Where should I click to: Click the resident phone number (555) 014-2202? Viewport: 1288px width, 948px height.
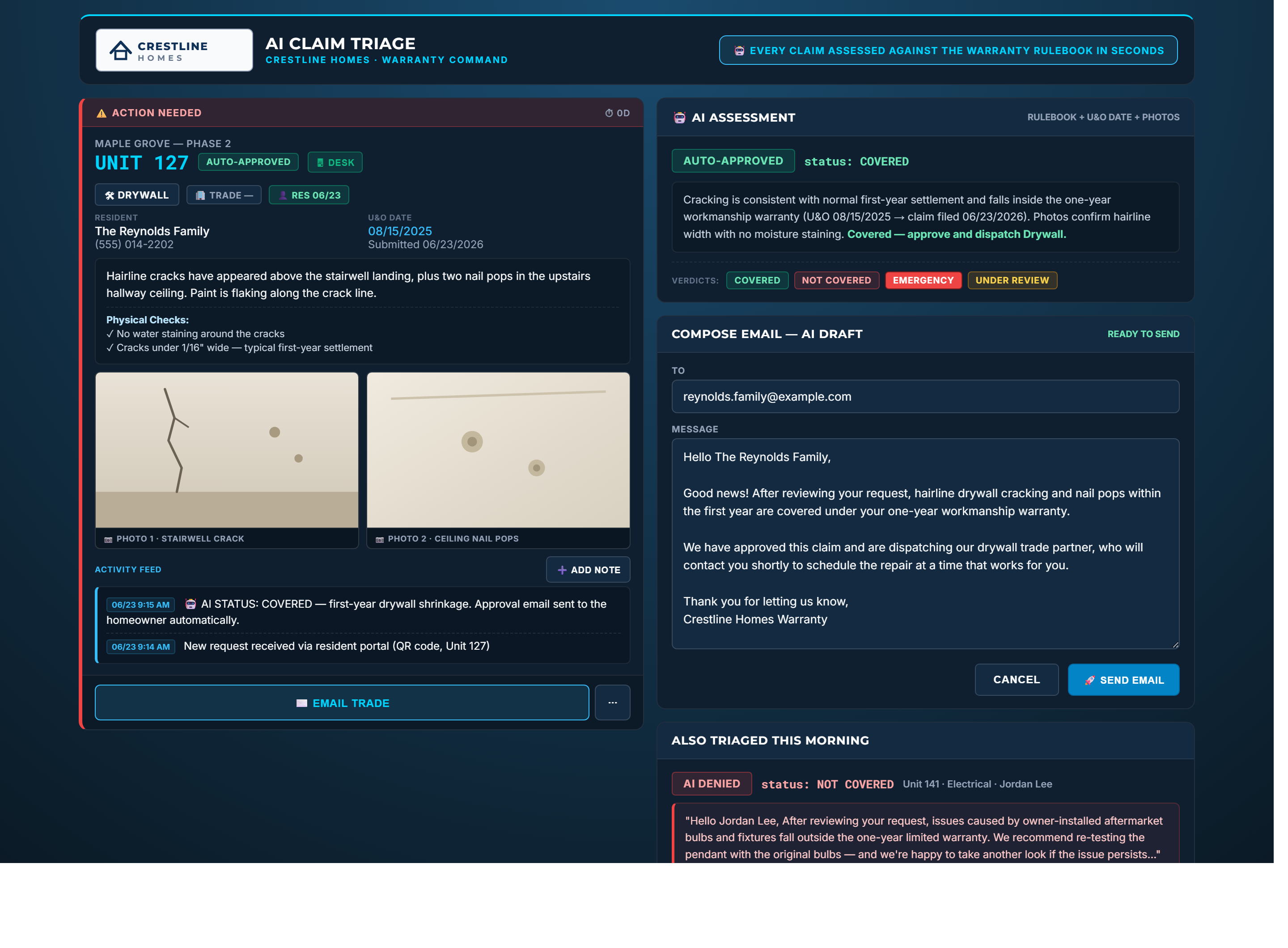(x=134, y=245)
